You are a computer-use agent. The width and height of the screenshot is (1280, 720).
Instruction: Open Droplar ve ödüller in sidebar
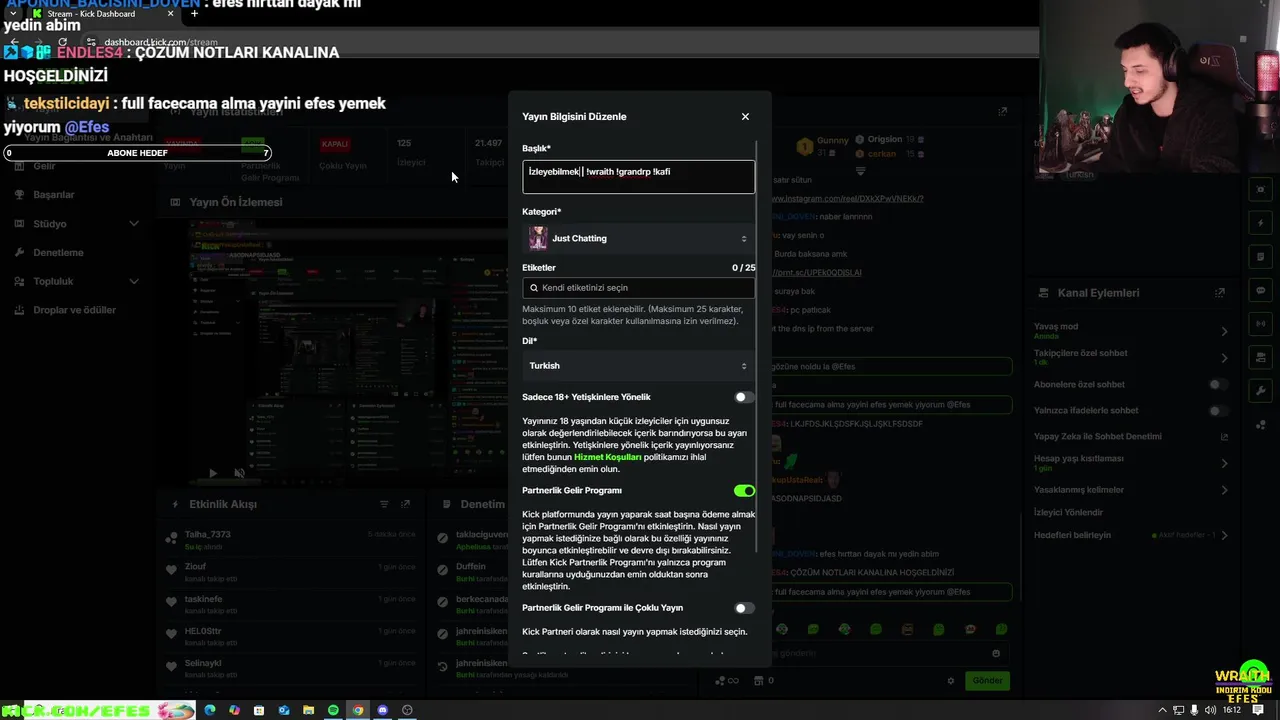tap(74, 310)
